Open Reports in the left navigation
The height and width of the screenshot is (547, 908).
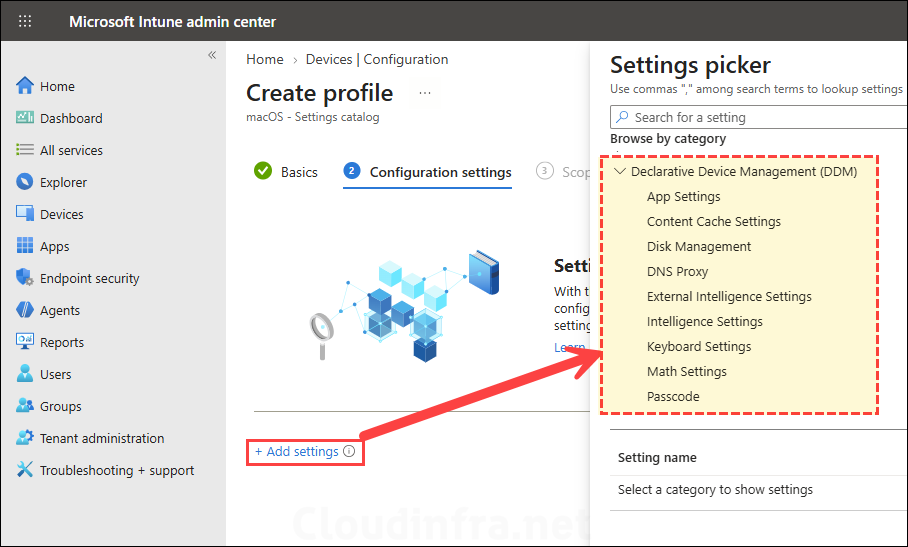62,342
